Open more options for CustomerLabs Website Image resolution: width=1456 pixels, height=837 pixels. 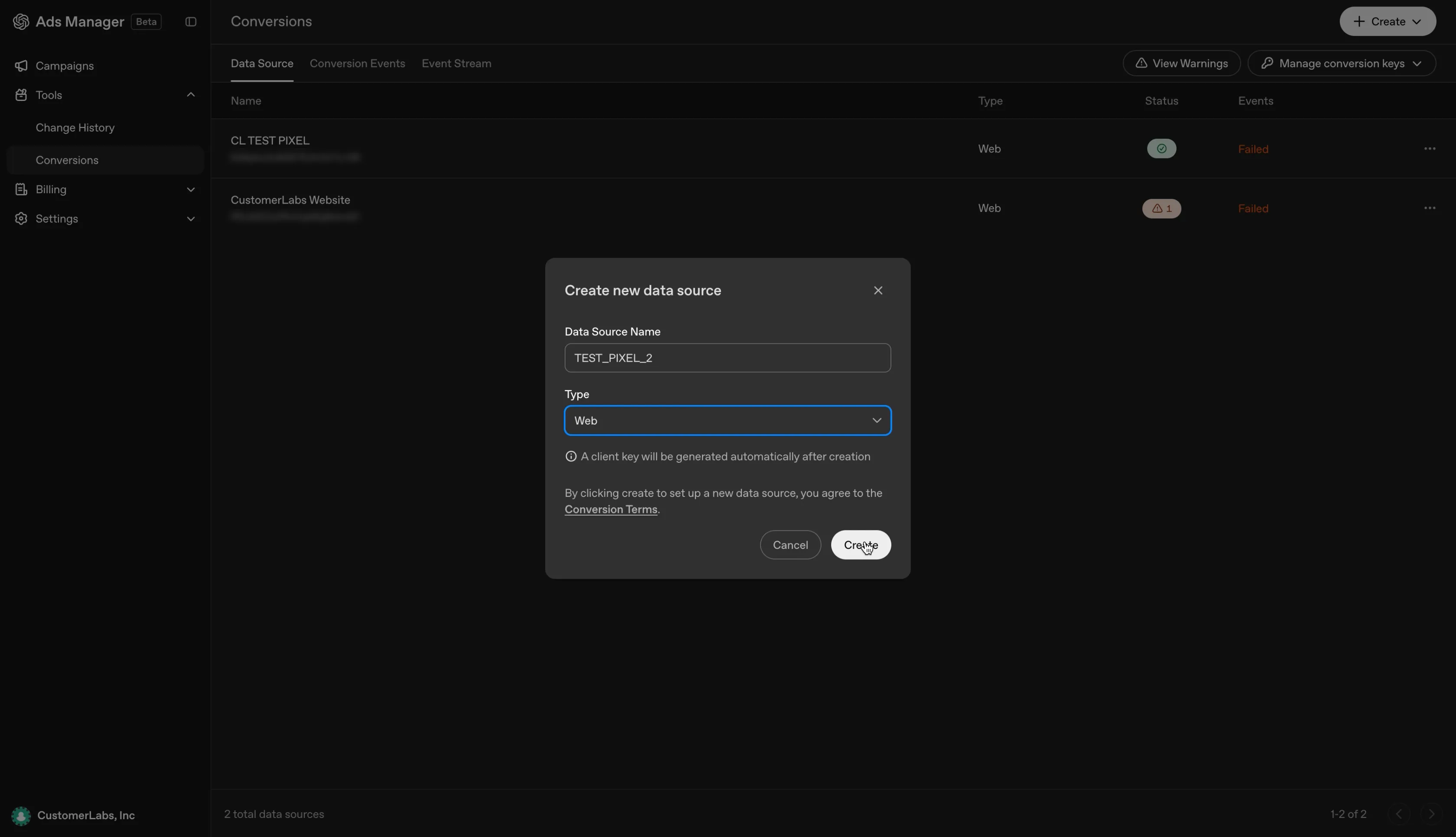(x=1430, y=208)
